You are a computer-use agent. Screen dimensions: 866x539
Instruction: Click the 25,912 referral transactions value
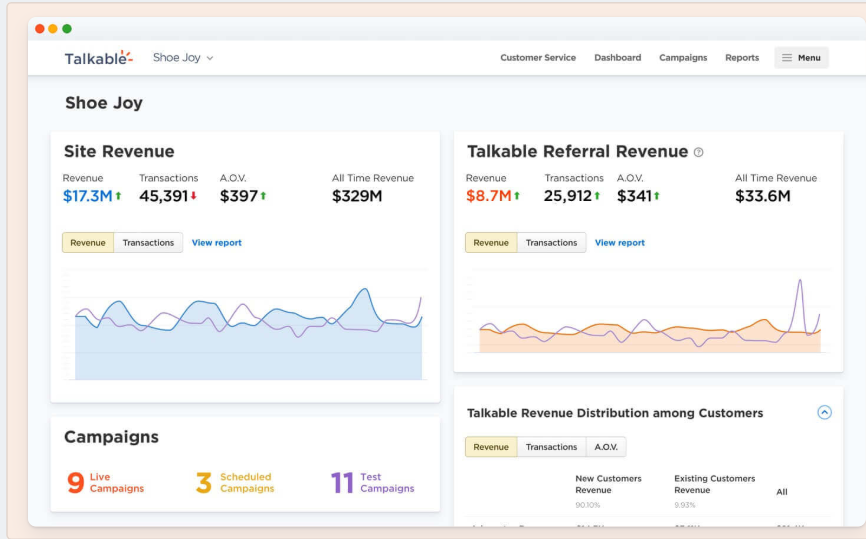point(568,196)
